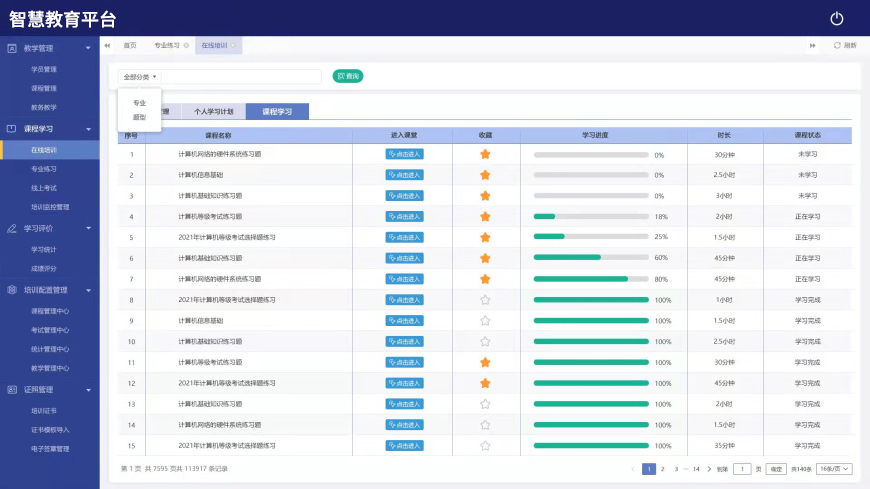The image size is (870, 489).
Task: Favorite the empty star in row 8
Action: 485,300
